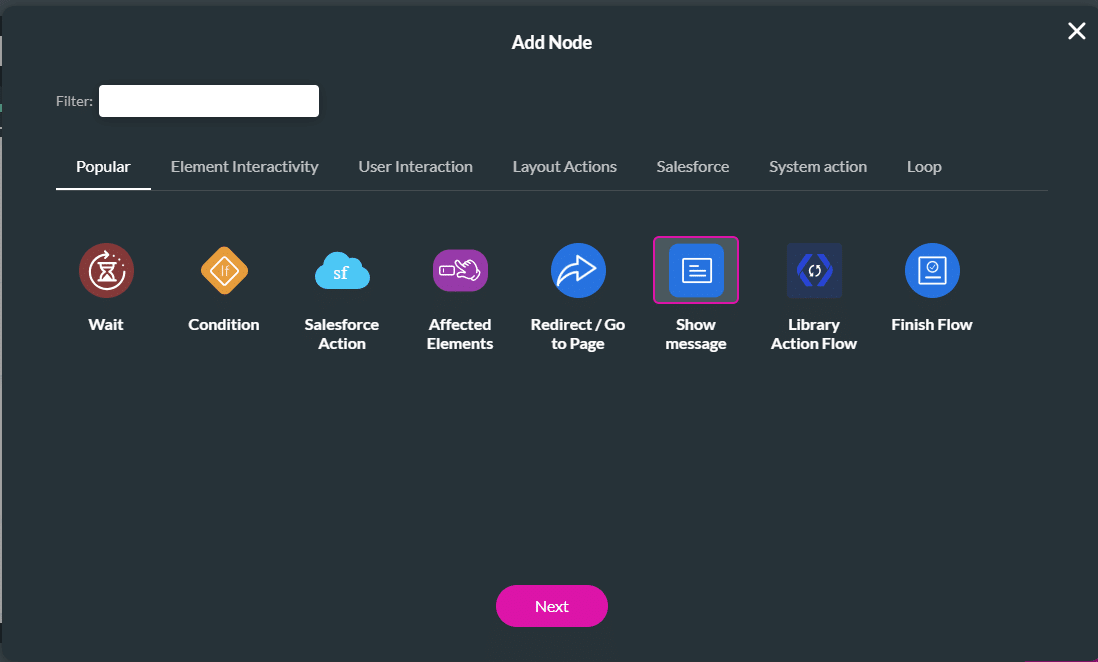
Task: Open the Loop tab
Action: pos(923,167)
